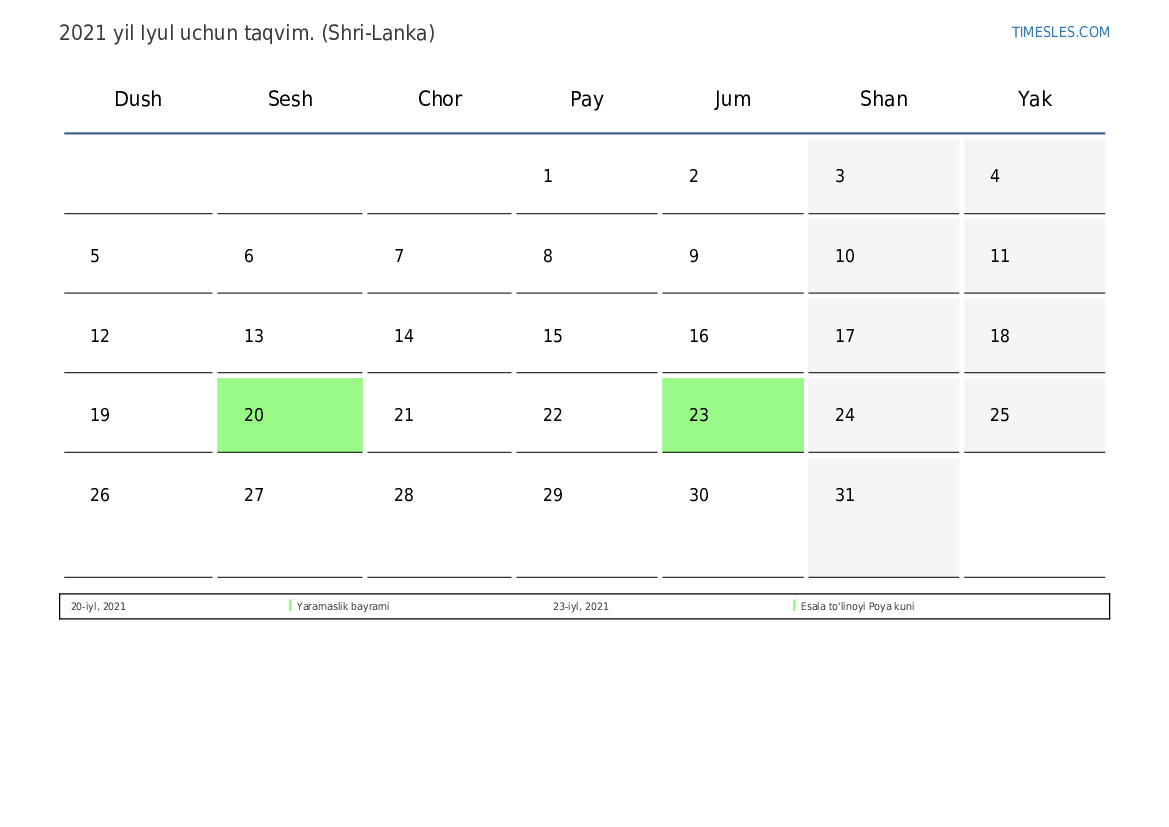The height and width of the screenshot is (827, 1169).
Task: Select day 12 in the calendar
Action: point(138,336)
